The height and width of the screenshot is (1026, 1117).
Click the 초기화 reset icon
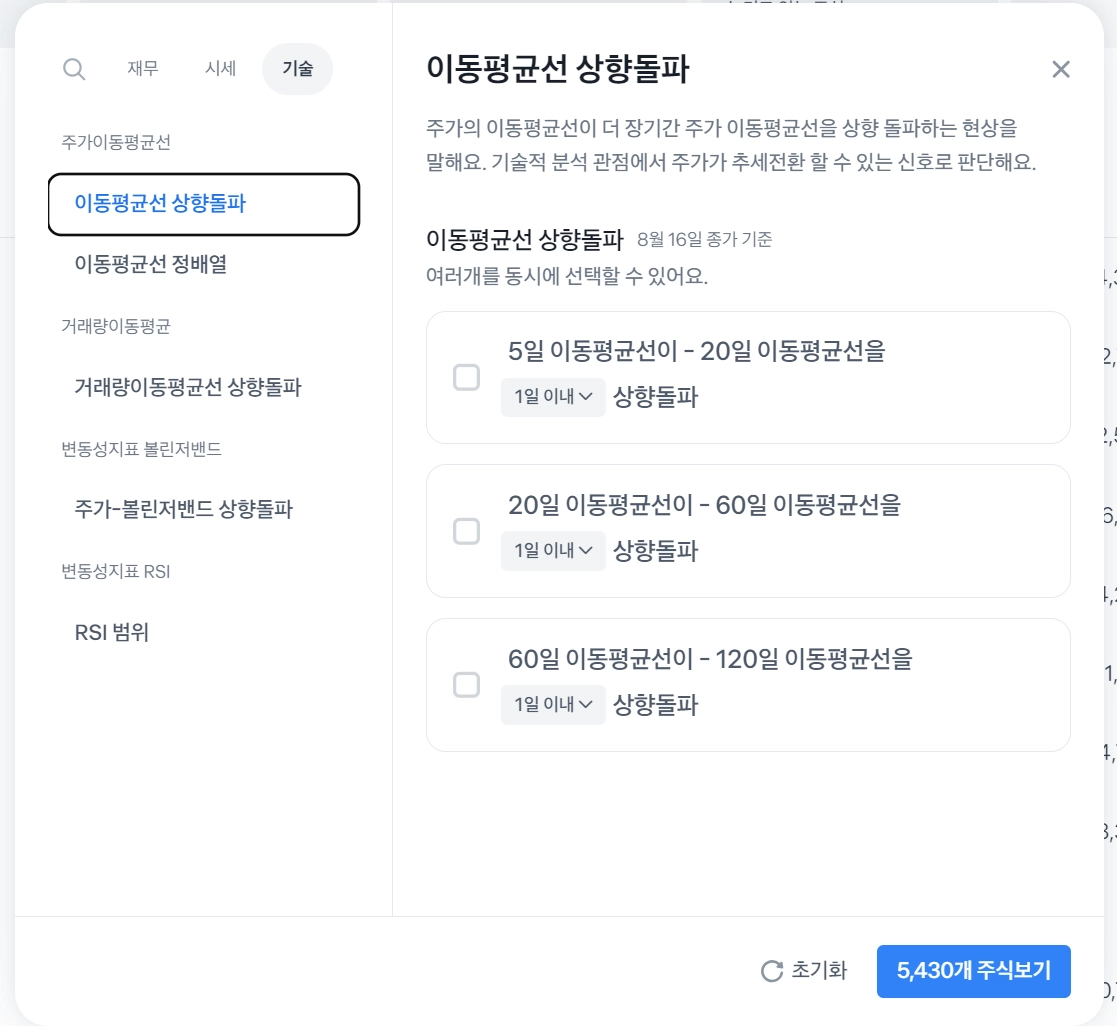pos(771,971)
